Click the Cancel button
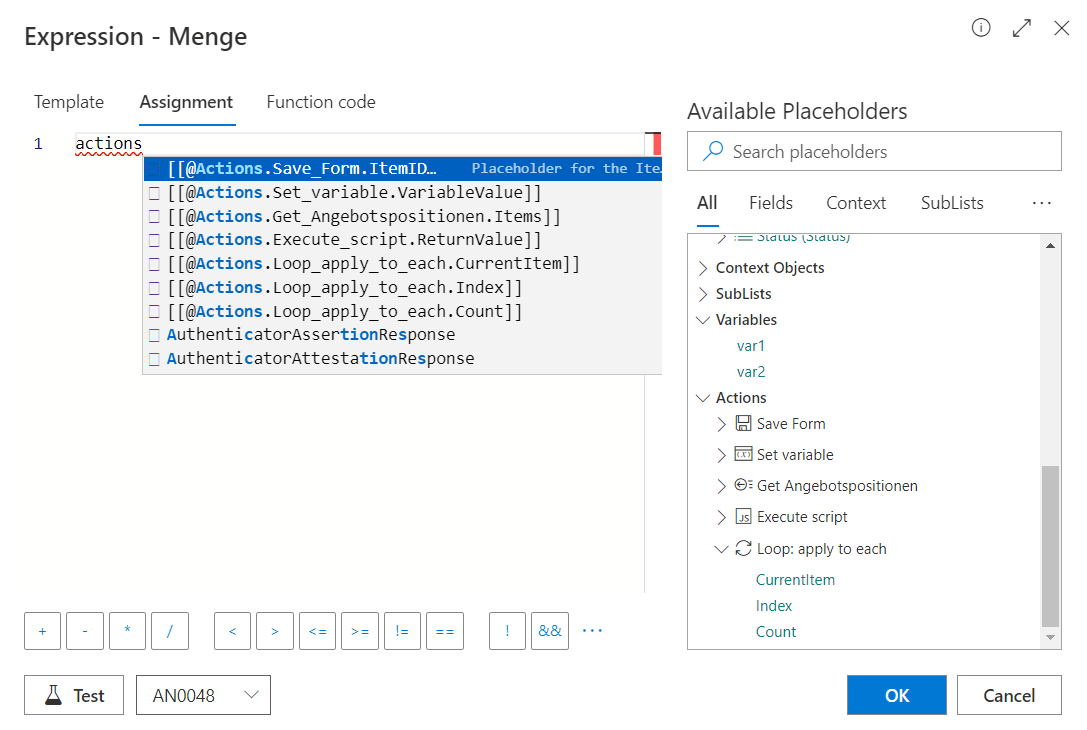The height and width of the screenshot is (730, 1087). tap(1009, 695)
